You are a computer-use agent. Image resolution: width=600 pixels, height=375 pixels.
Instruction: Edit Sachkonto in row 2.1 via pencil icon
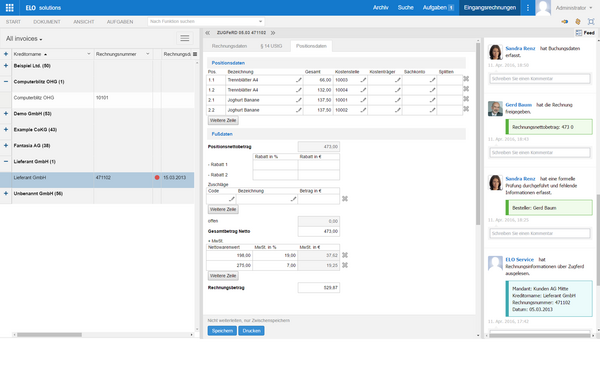[432, 100]
